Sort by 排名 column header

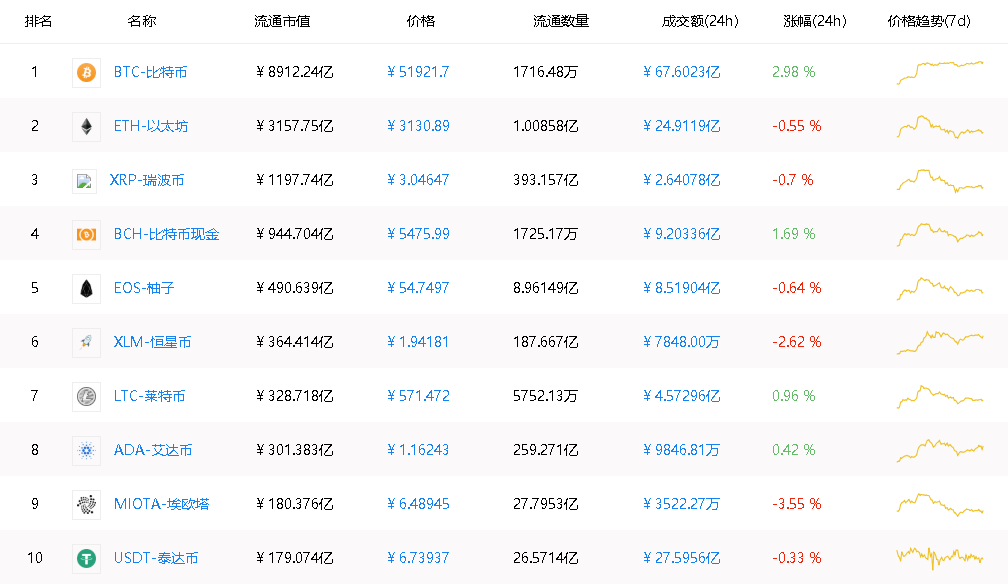click(x=39, y=21)
